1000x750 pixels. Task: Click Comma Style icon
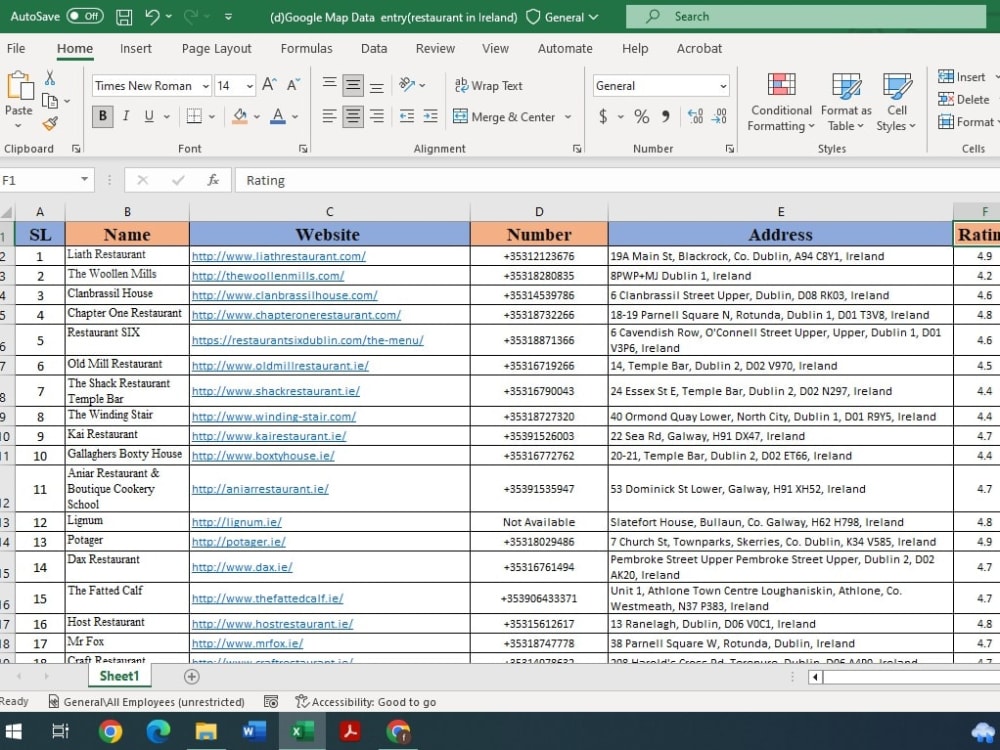pyautogui.click(x=665, y=116)
